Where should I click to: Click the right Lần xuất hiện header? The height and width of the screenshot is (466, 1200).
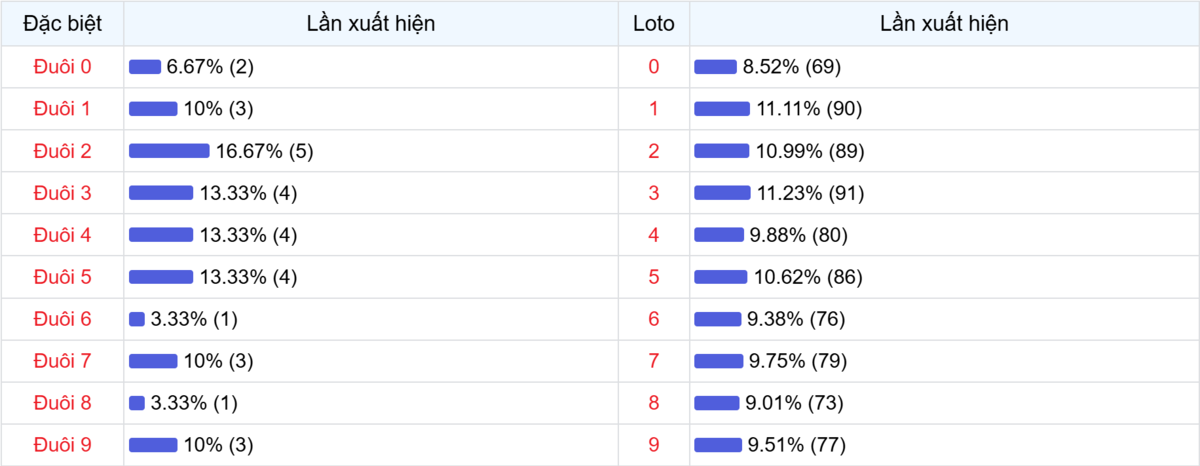[944, 24]
